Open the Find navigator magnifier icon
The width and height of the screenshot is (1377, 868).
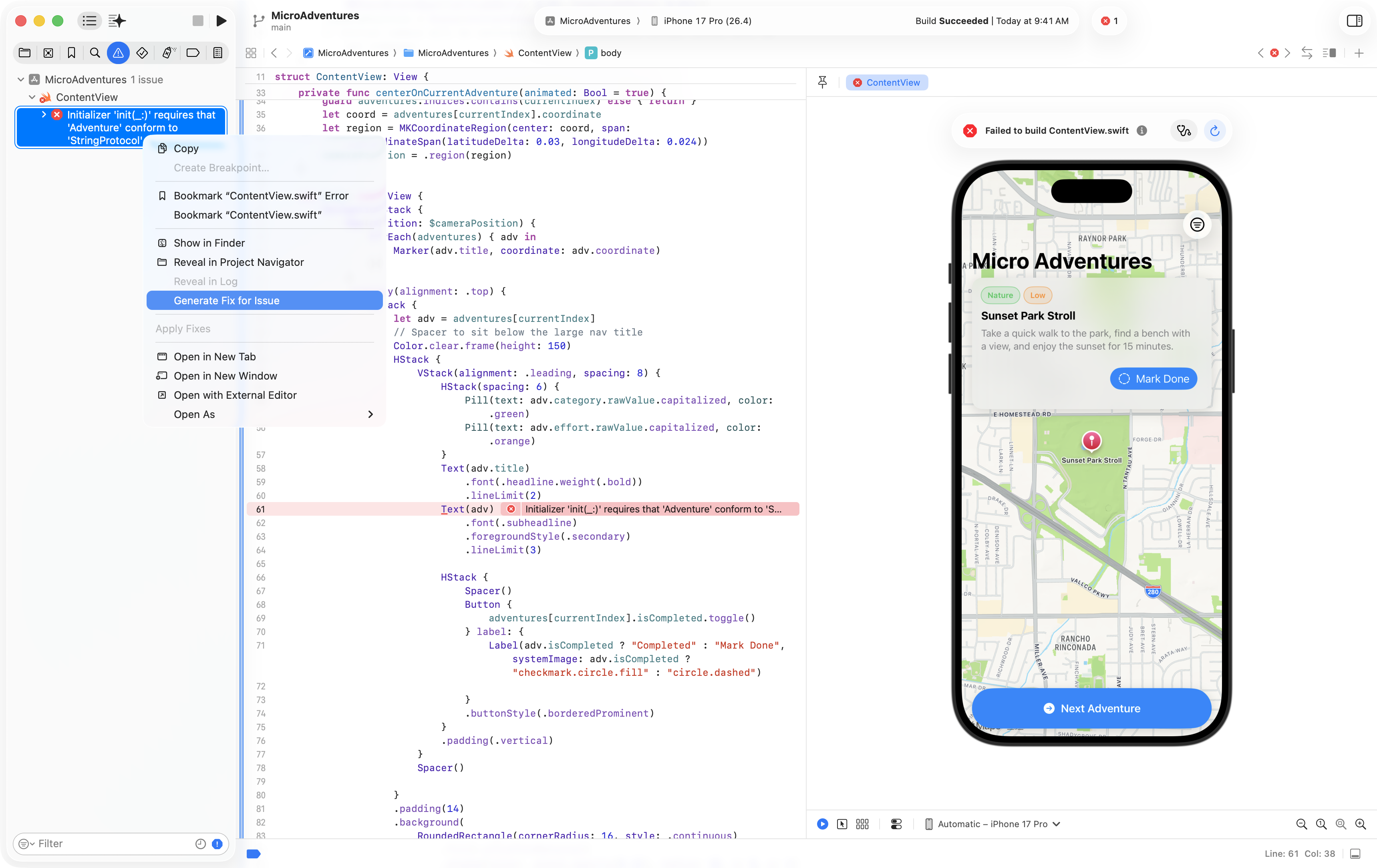95,53
